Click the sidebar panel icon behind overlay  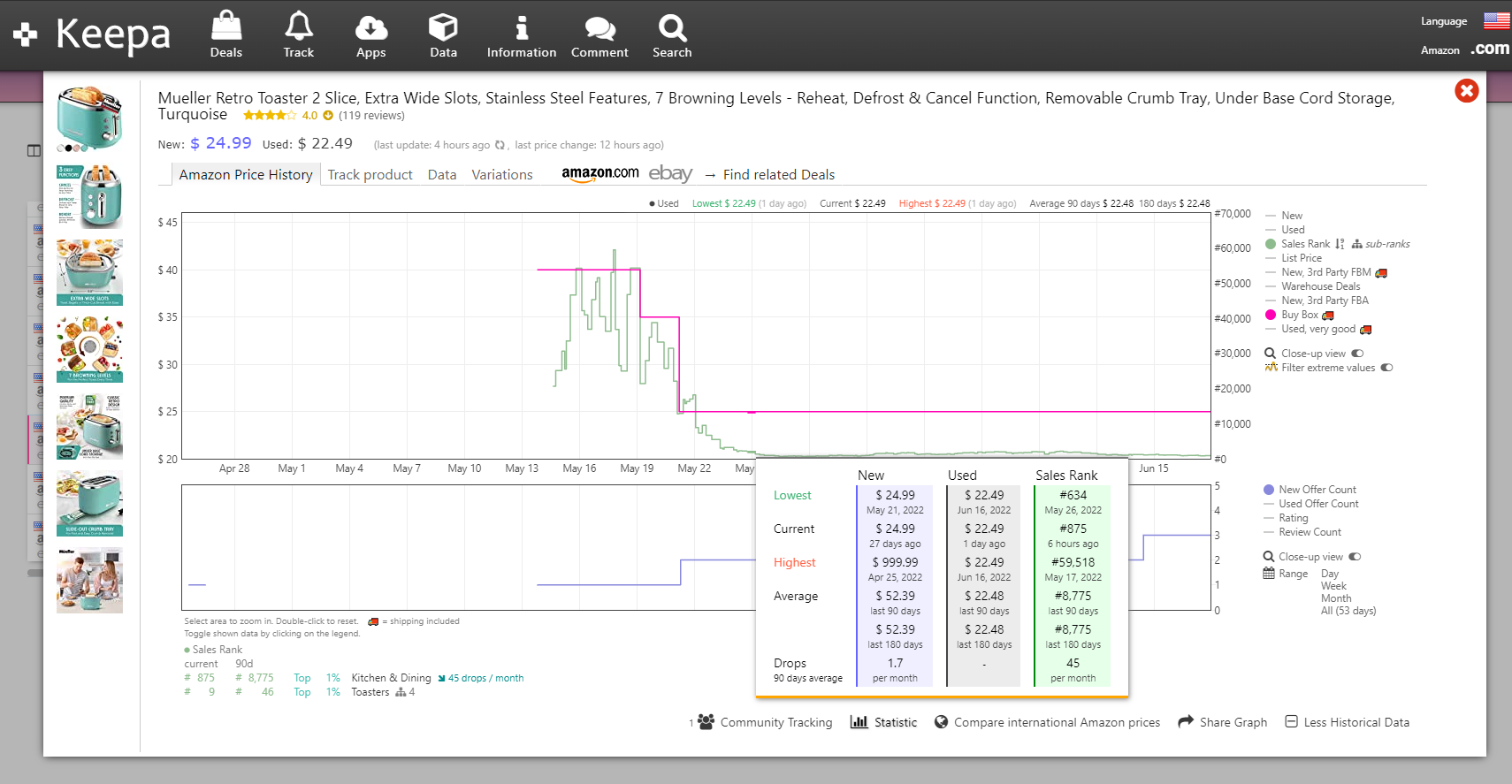pyautogui.click(x=34, y=150)
